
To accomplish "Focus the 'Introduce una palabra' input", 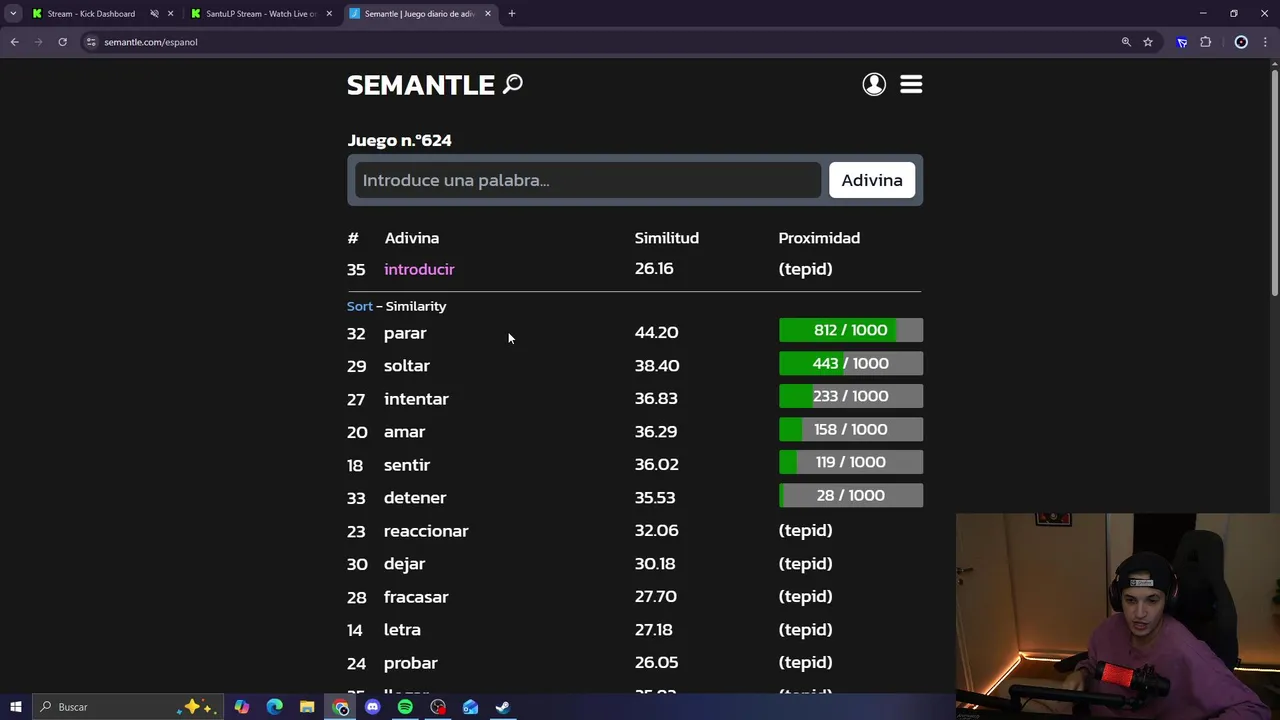I will pos(588,180).
